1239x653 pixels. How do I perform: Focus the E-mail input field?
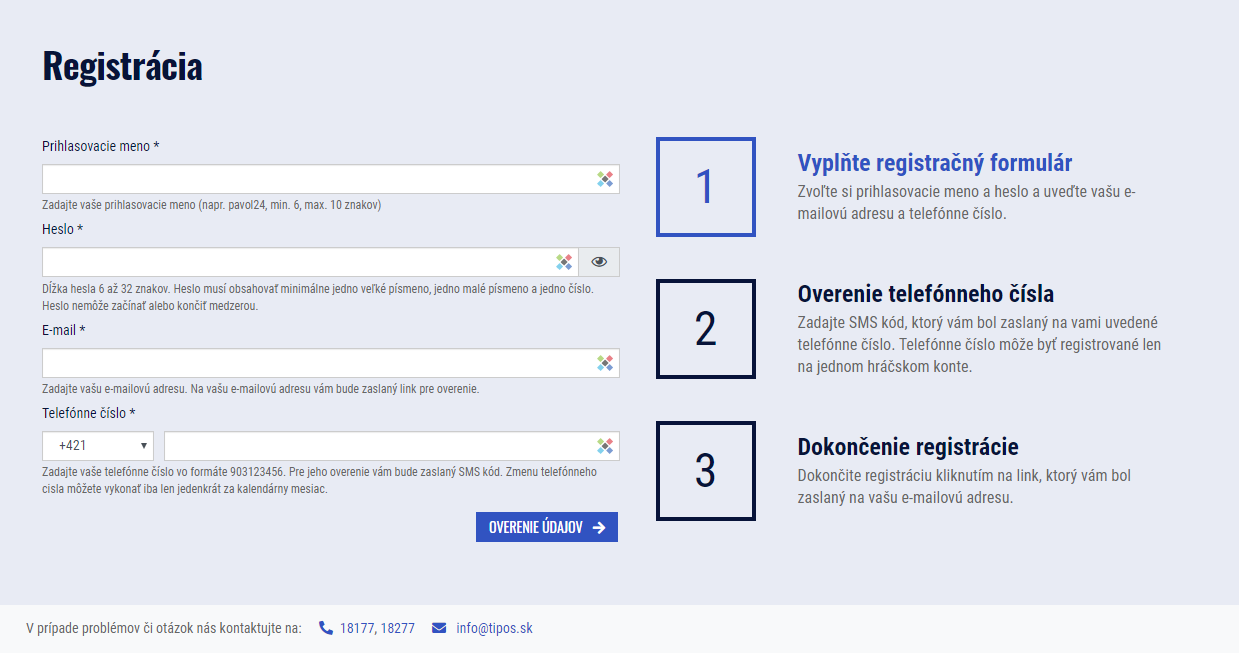(331, 363)
